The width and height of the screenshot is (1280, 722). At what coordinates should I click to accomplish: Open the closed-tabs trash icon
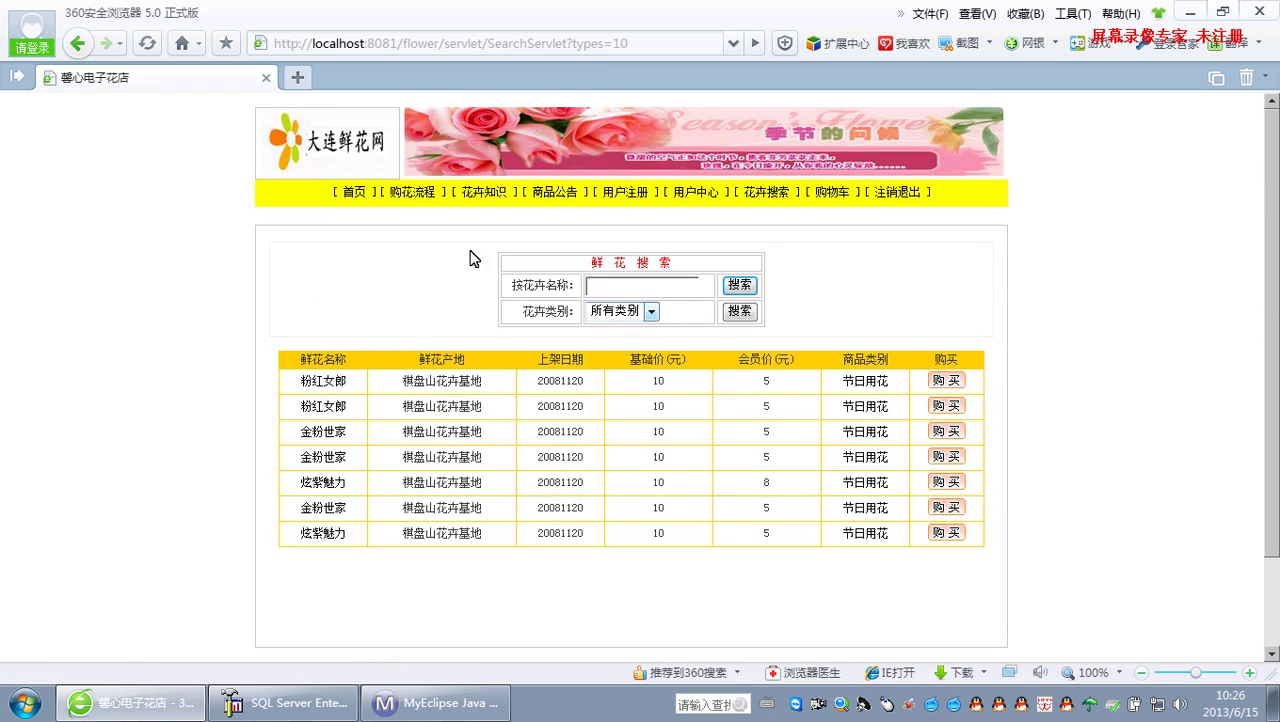click(x=1246, y=77)
